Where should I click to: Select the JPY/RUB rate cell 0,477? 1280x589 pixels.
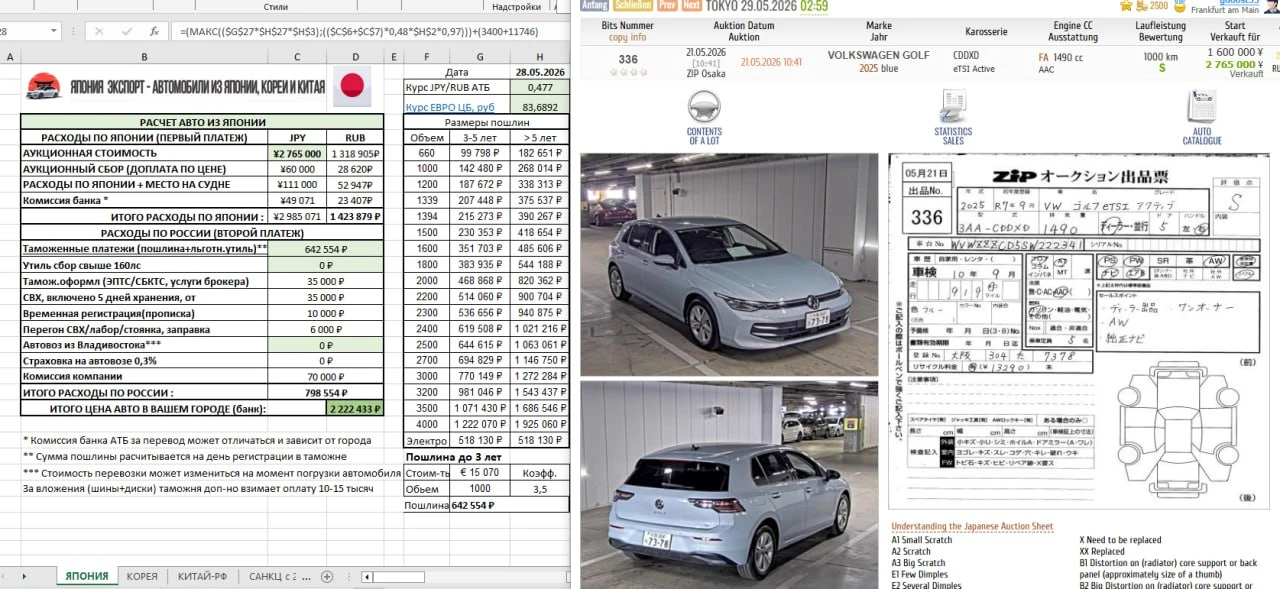click(x=540, y=88)
